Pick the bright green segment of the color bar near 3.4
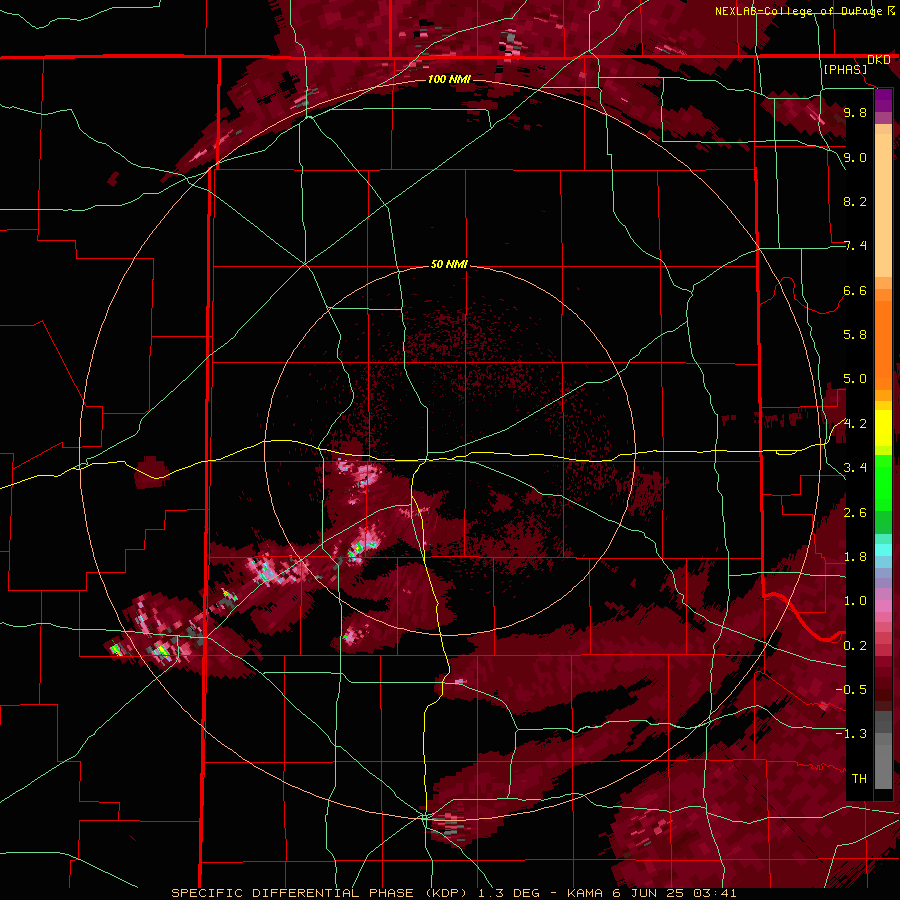 coord(883,482)
